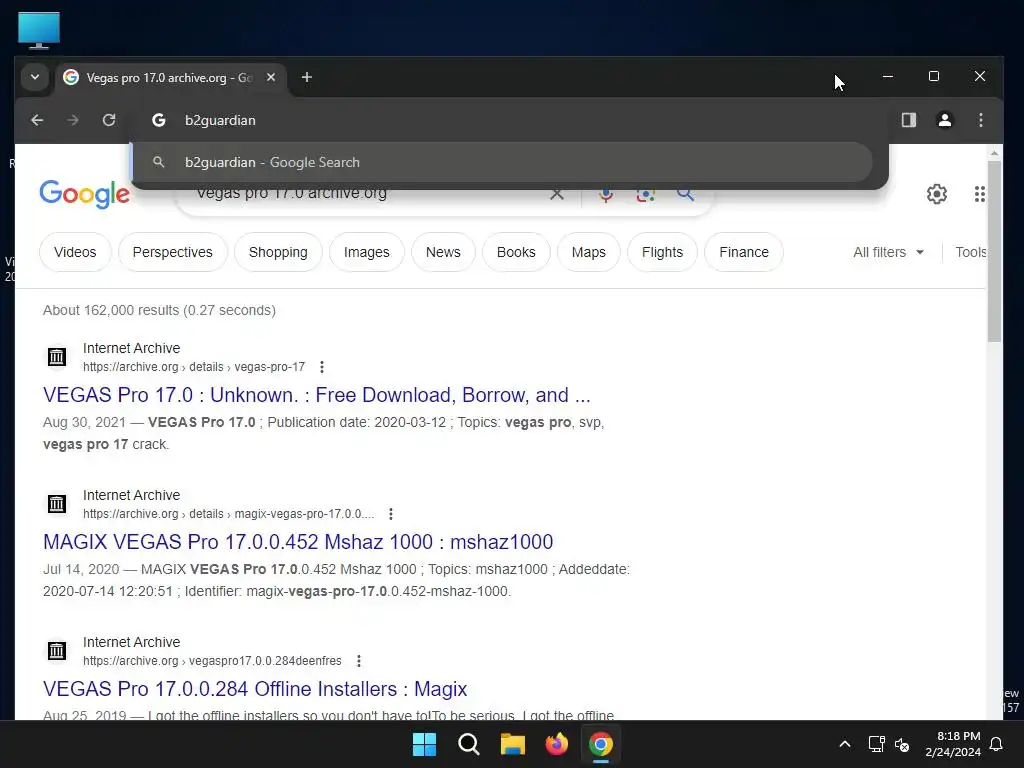
Task: Click Internet Archive favicon of Offline Installers result
Action: point(57,650)
